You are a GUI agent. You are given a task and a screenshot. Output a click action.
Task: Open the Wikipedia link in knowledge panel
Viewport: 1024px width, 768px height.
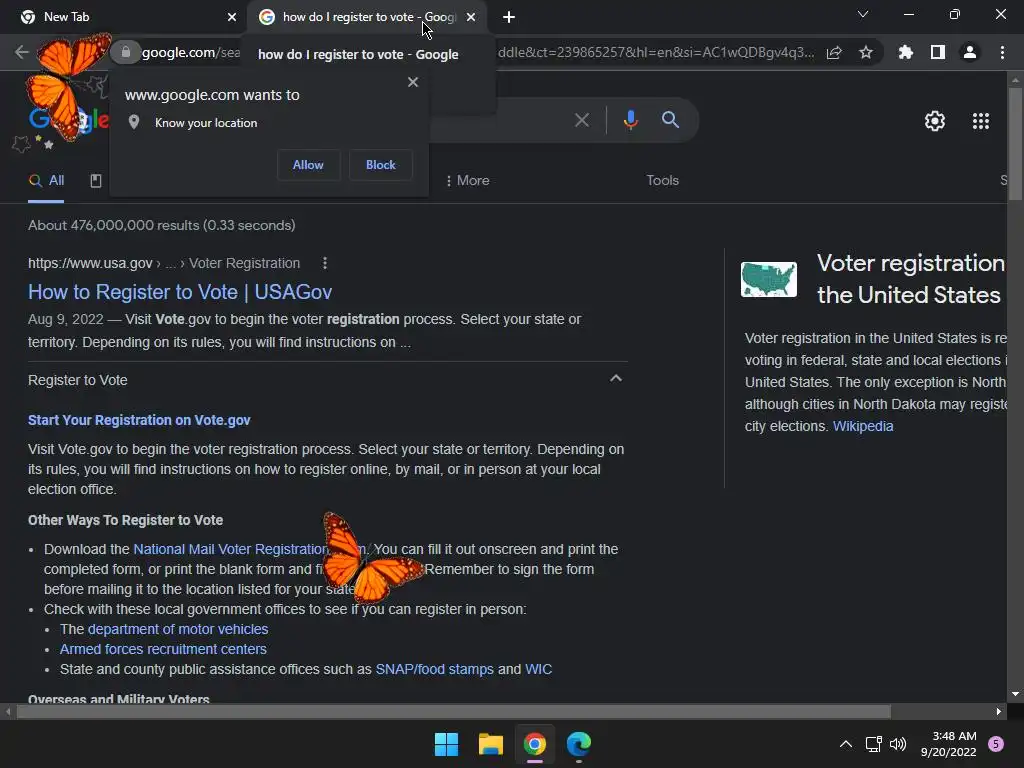863,426
